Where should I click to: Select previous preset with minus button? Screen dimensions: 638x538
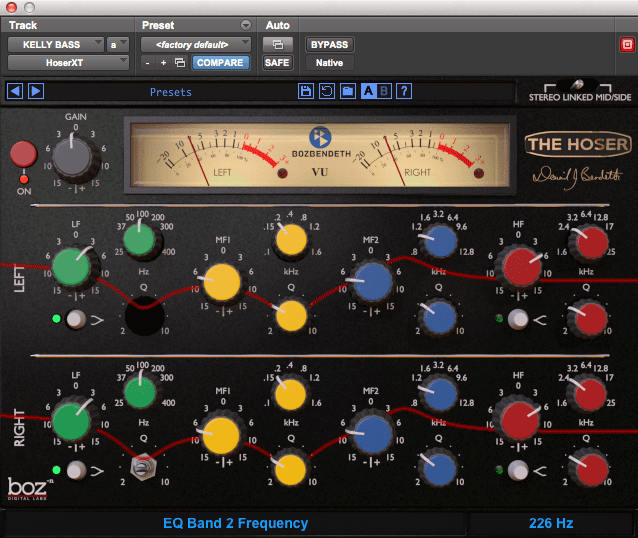tap(147, 63)
